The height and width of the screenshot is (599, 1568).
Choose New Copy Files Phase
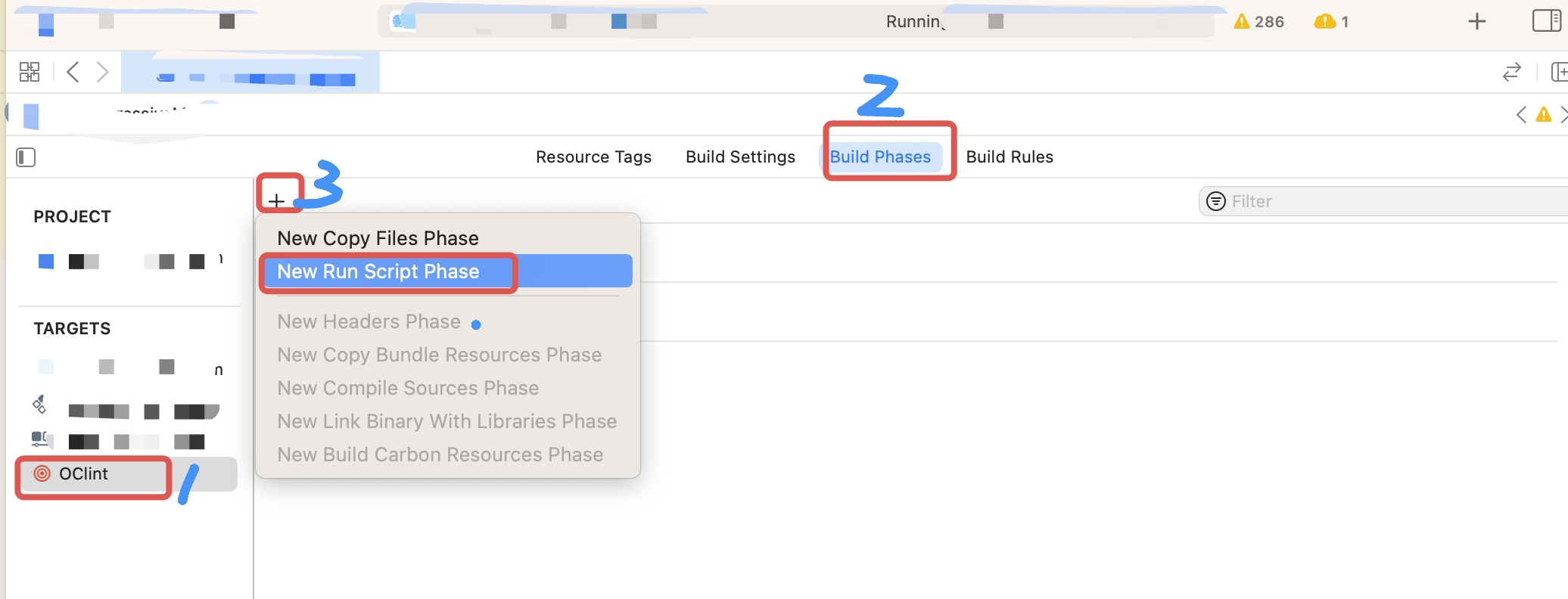point(378,238)
